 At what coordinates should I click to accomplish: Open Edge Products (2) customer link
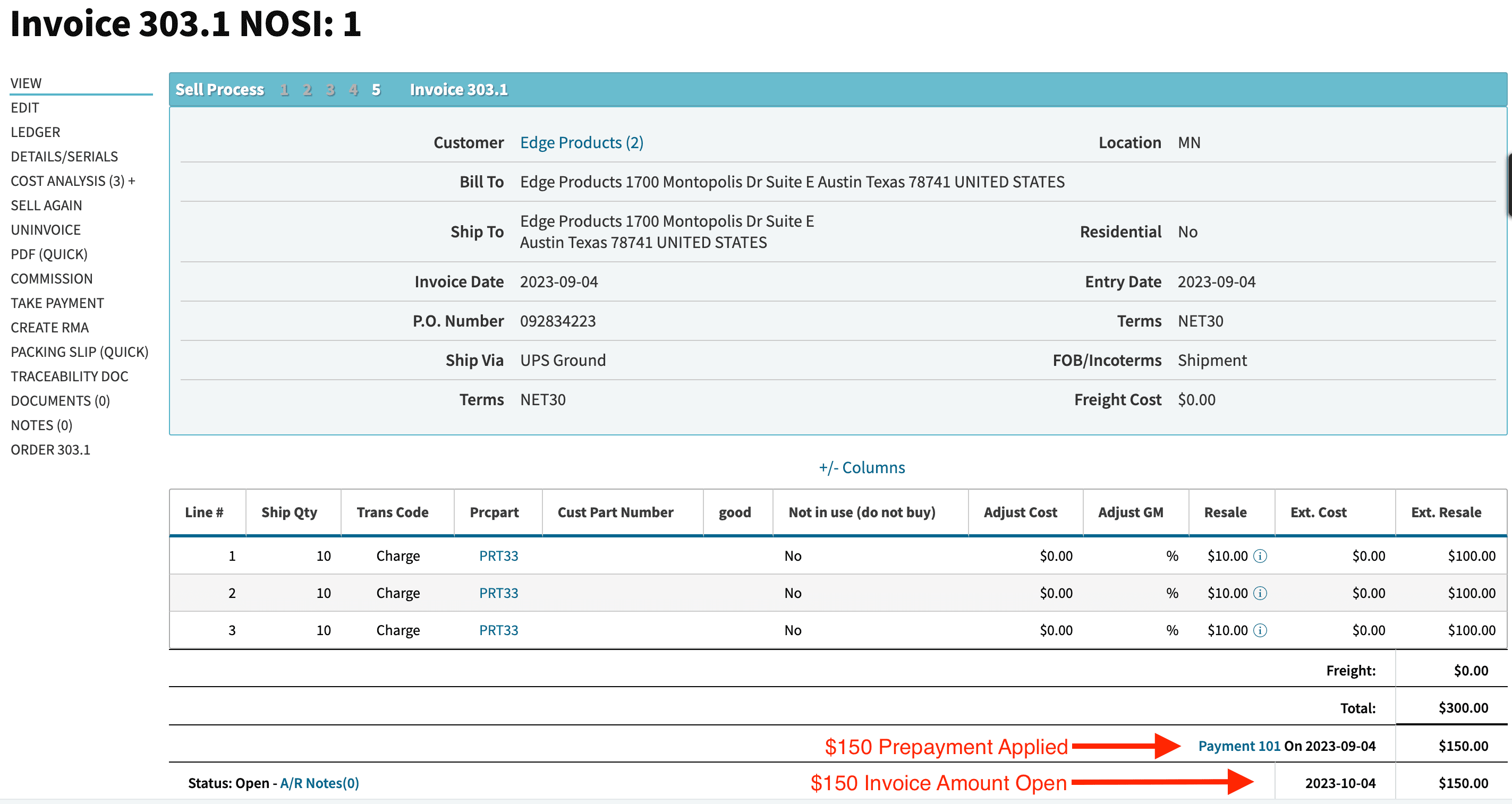click(x=581, y=143)
